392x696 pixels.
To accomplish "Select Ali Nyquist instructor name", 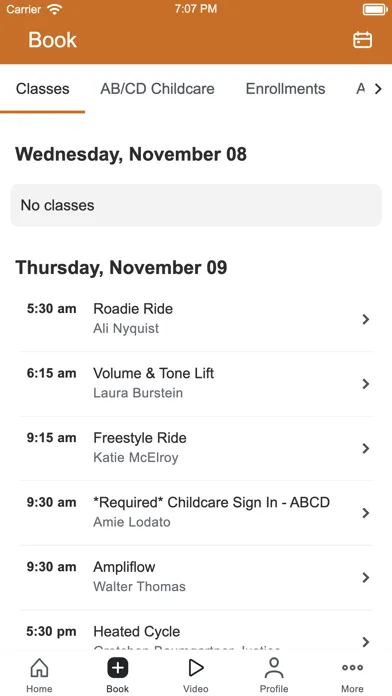I will coord(126,328).
